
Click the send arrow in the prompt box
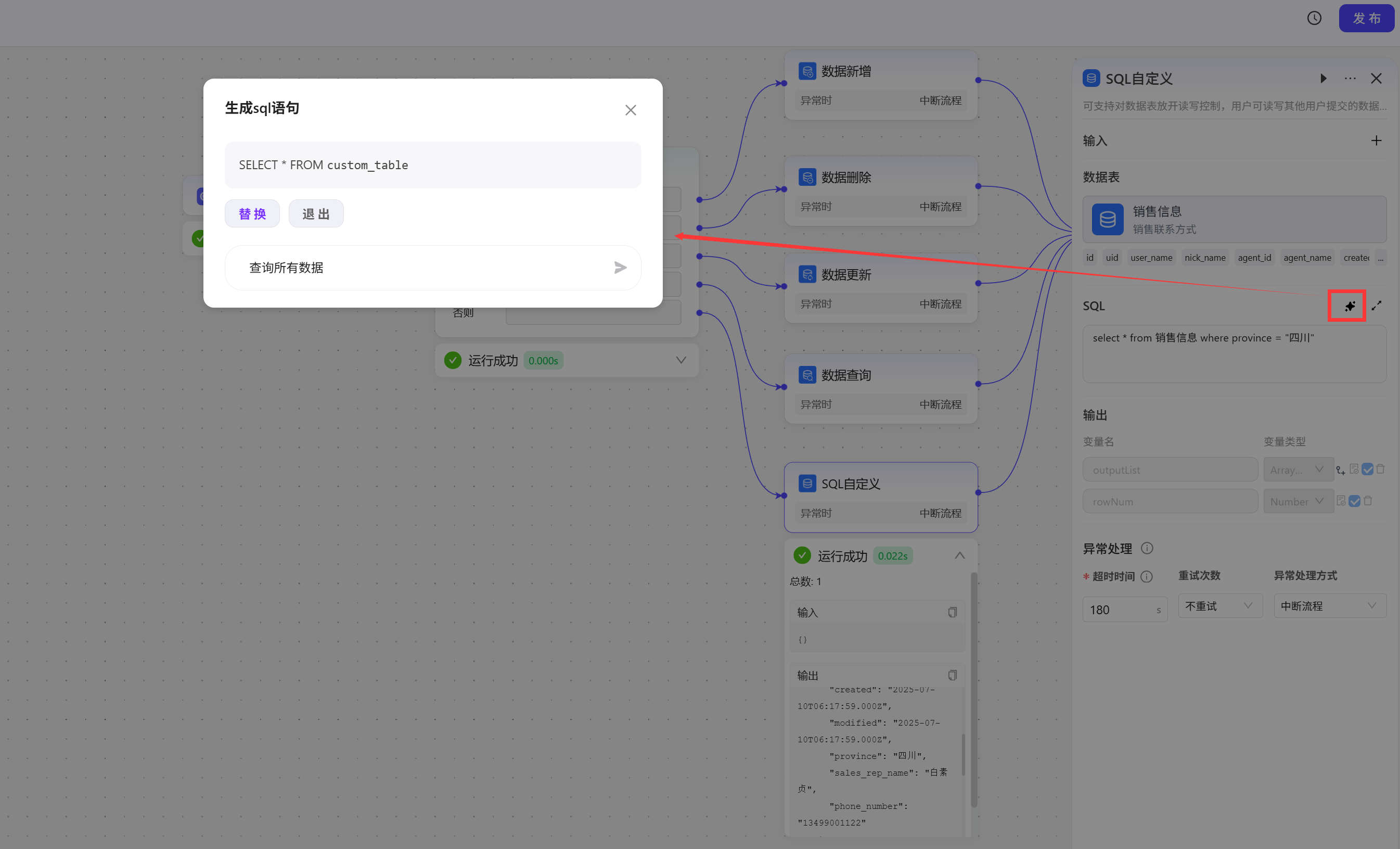tap(620, 268)
